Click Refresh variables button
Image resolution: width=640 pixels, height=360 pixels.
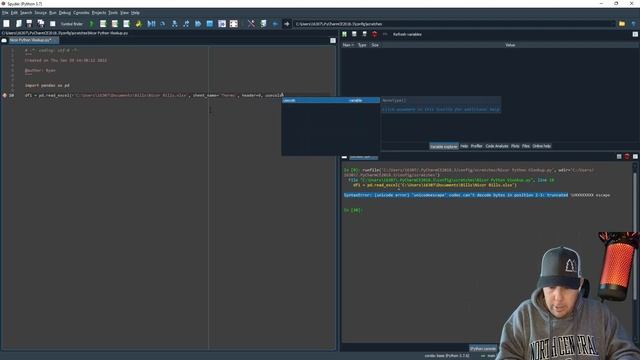click(407, 34)
